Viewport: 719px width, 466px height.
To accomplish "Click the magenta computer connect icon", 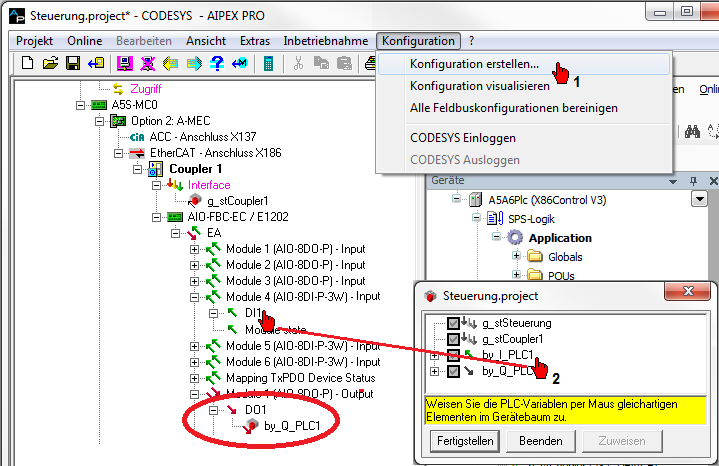I will pyautogui.click(x=124, y=63).
